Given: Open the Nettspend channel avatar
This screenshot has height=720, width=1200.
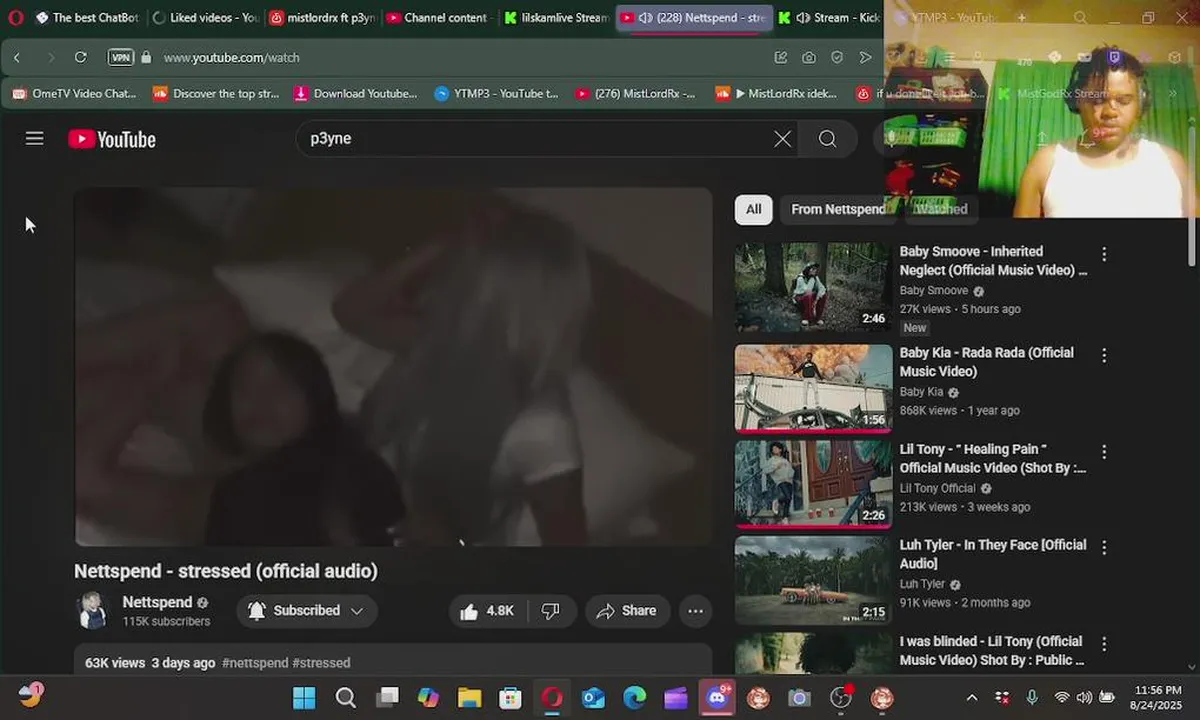Looking at the screenshot, I should click(x=92, y=610).
